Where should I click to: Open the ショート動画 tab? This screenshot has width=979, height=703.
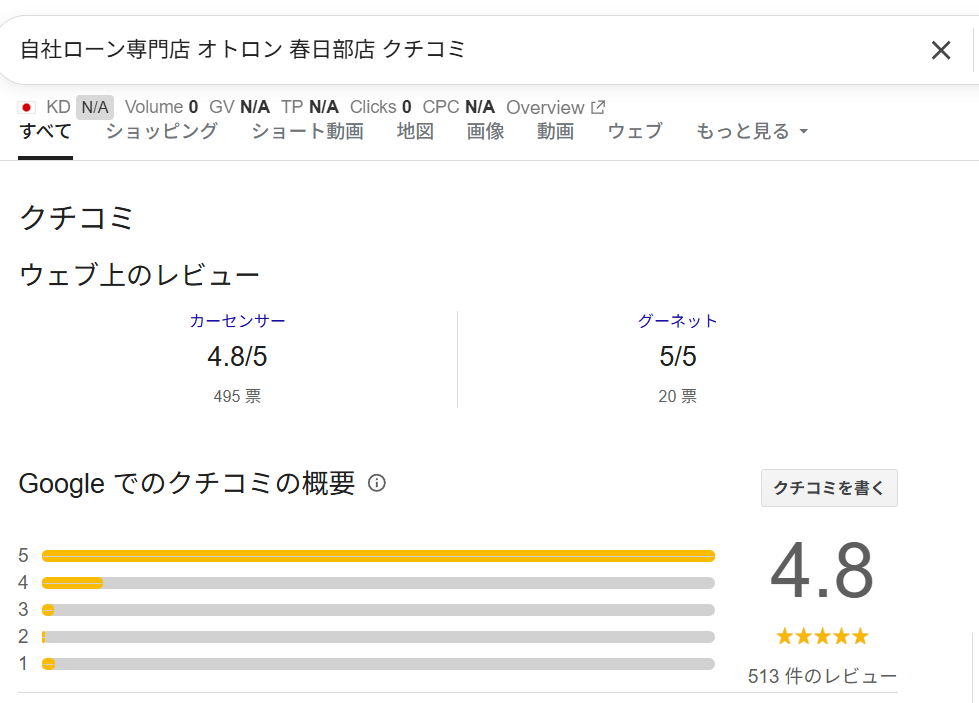(x=307, y=131)
